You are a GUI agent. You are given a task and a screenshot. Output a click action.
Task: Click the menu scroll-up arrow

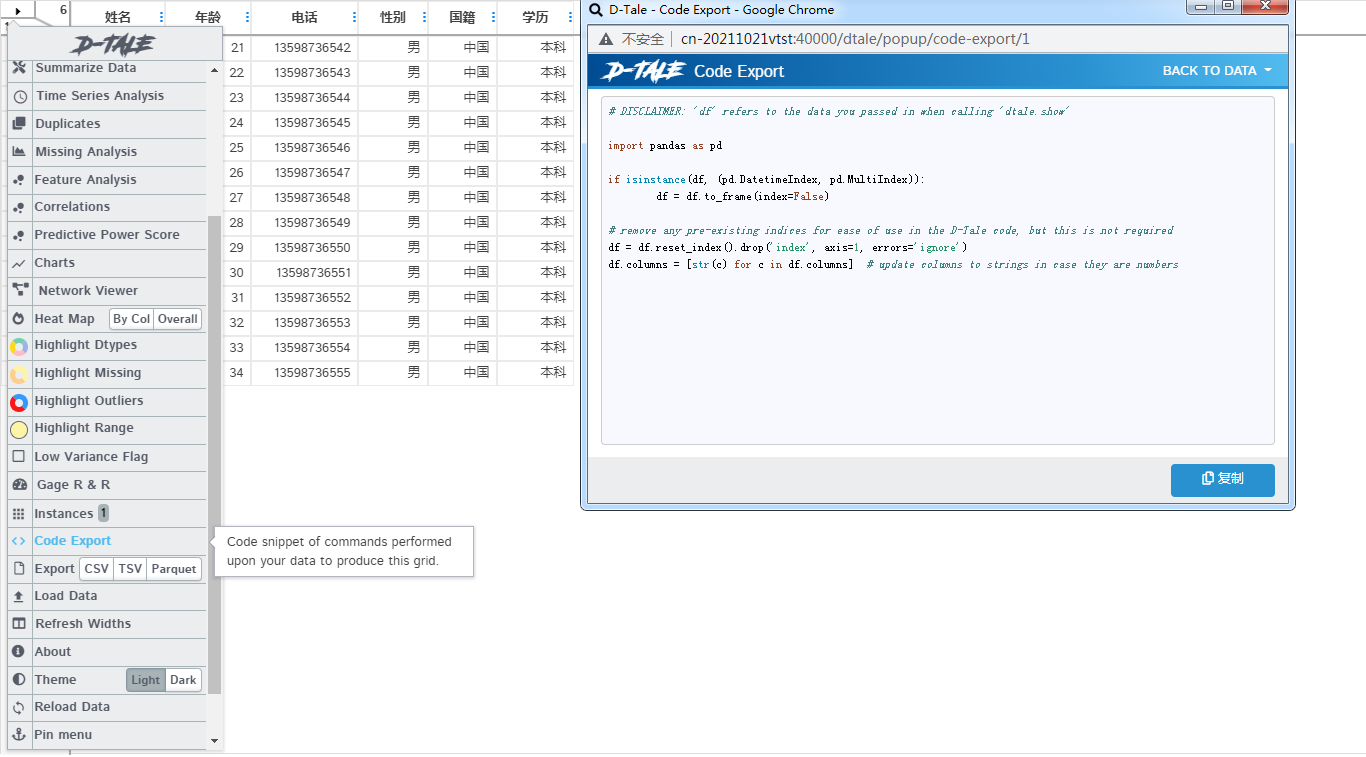pyautogui.click(x=214, y=71)
